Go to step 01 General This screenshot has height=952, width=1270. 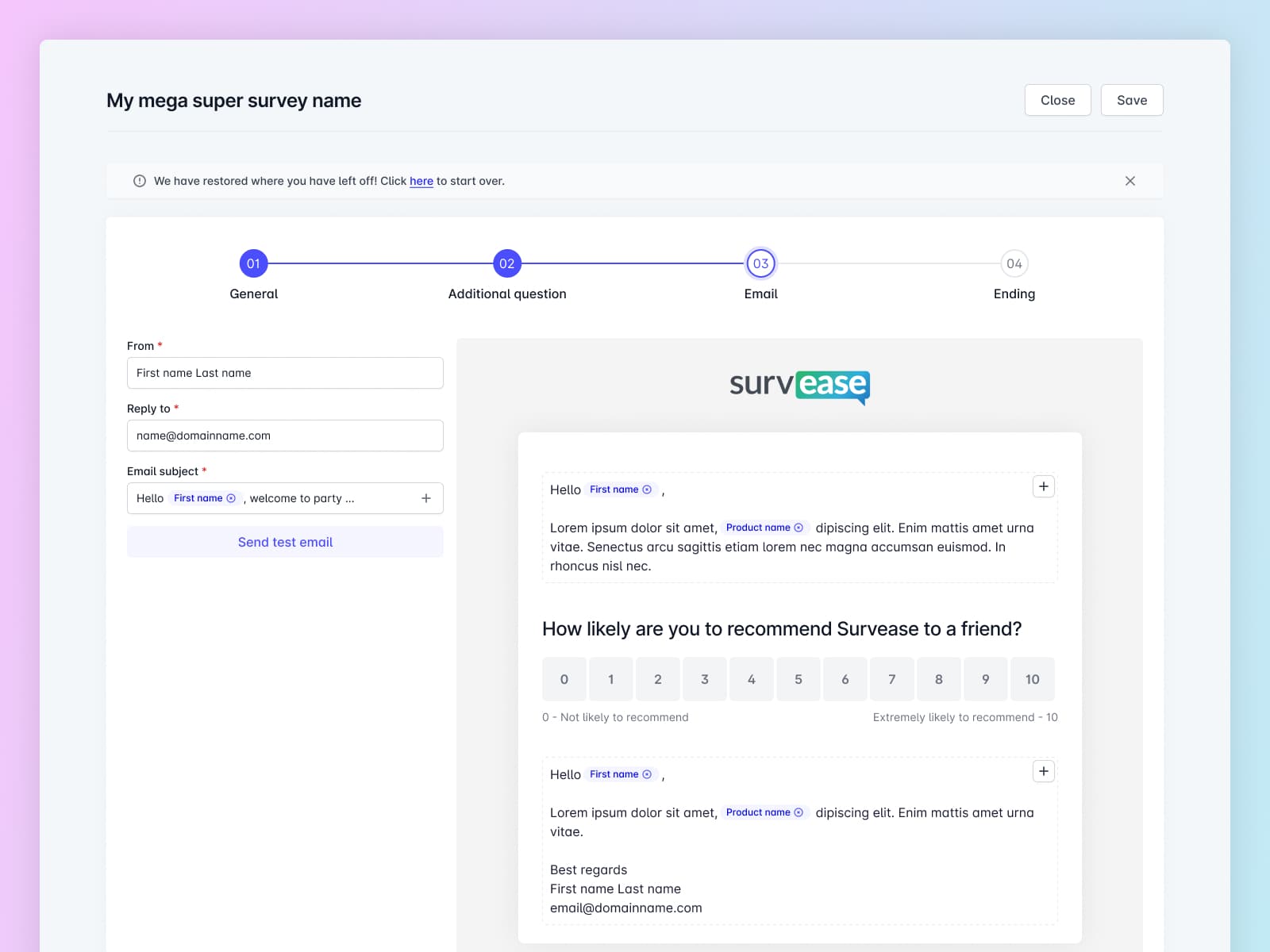253,263
